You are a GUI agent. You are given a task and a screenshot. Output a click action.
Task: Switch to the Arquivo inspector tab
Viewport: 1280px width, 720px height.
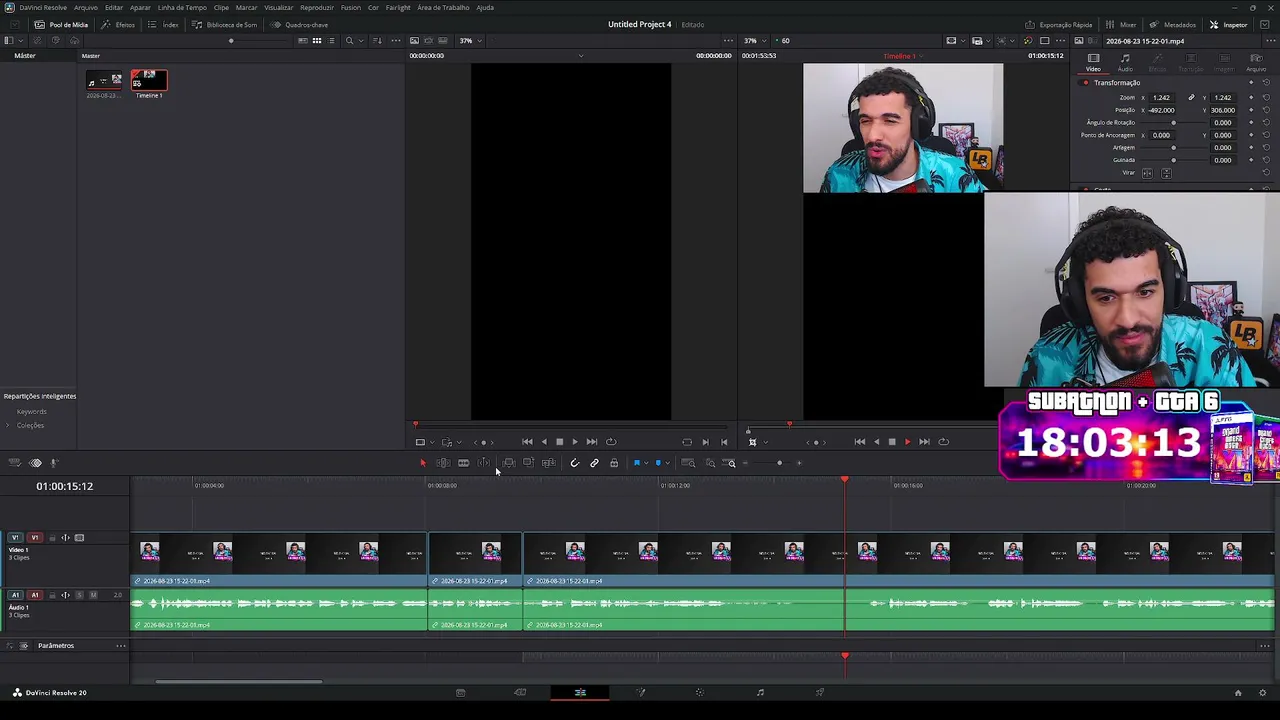click(1255, 63)
